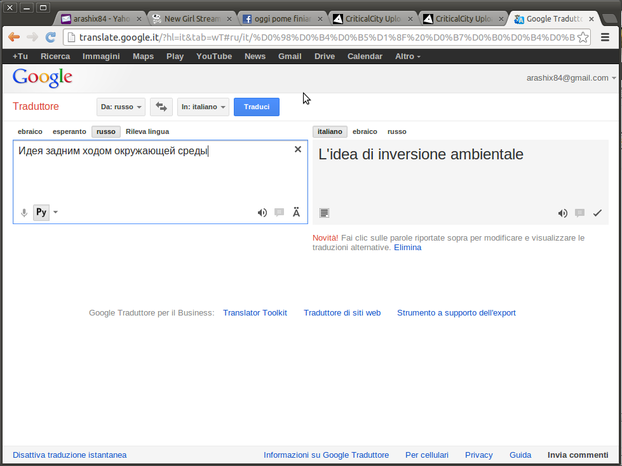The height and width of the screenshot is (466, 622).
Task: Listen to the Italian translation
Action: pyautogui.click(x=562, y=213)
